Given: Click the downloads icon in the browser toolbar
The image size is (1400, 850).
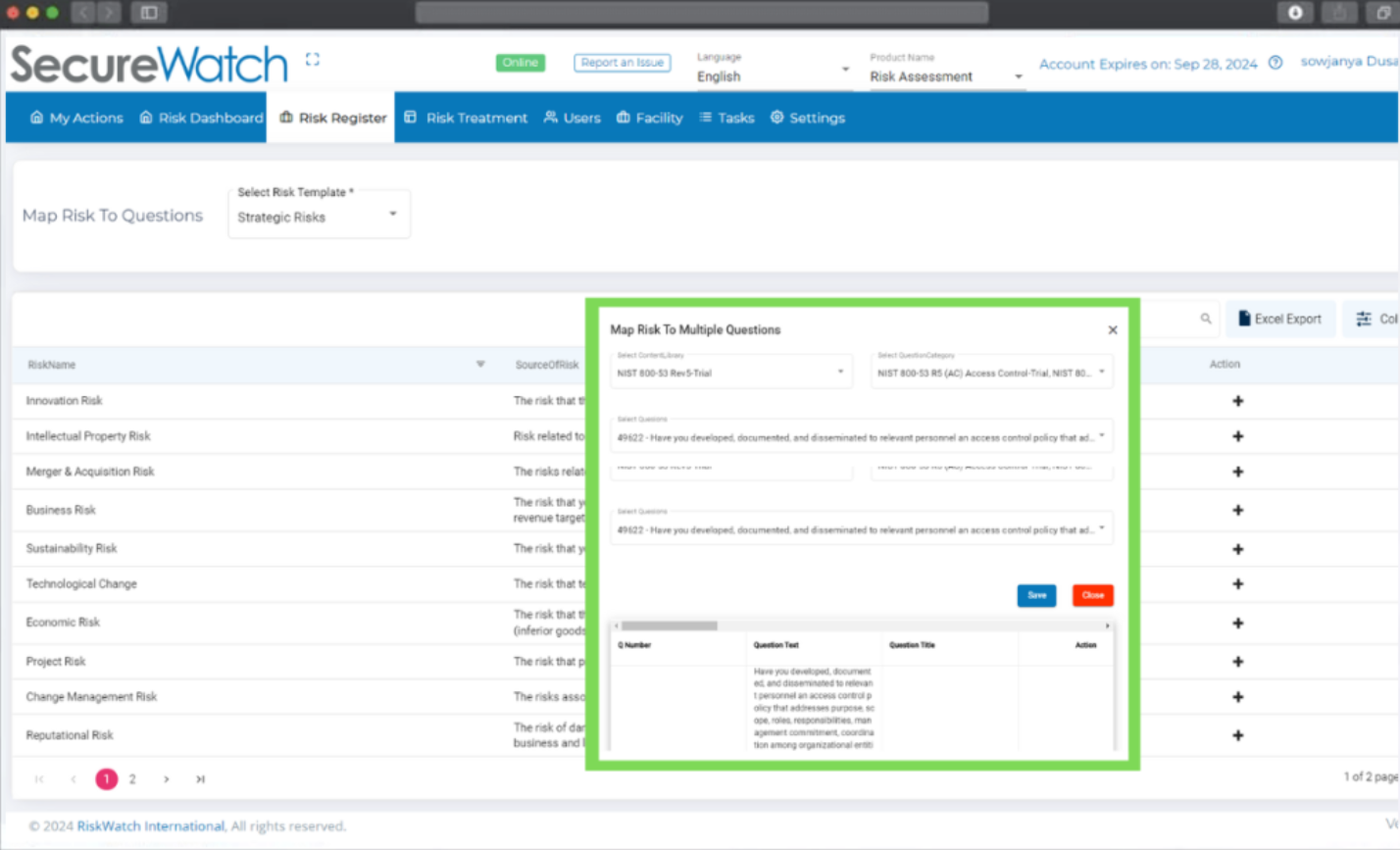Looking at the screenshot, I should point(1295,13).
